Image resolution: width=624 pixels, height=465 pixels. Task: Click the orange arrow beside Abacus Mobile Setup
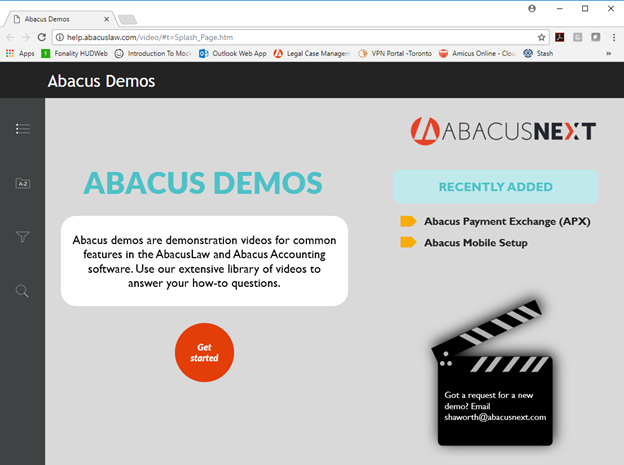408,242
